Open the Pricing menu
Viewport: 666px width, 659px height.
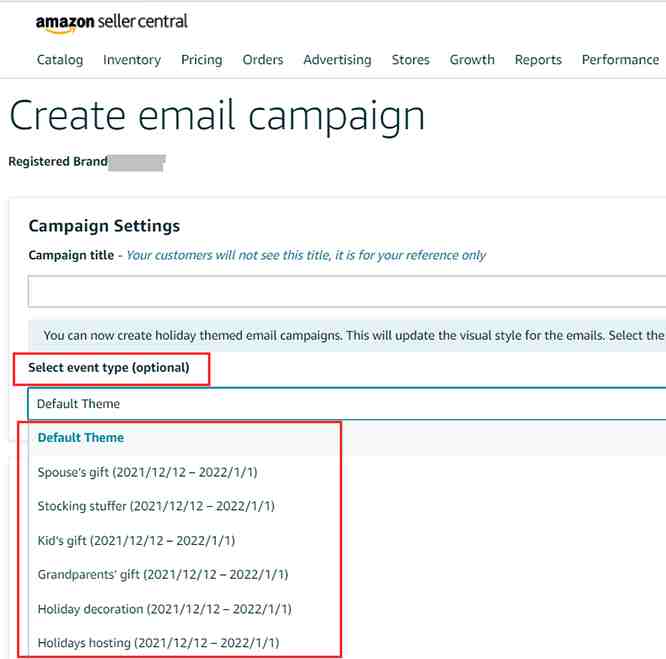point(202,60)
